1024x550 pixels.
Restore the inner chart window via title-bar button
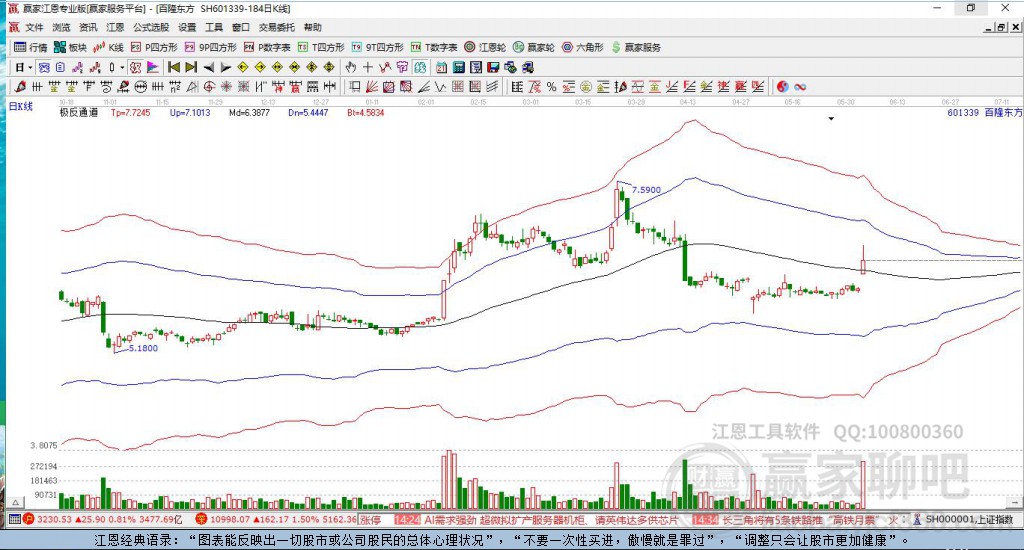(x=1001, y=27)
